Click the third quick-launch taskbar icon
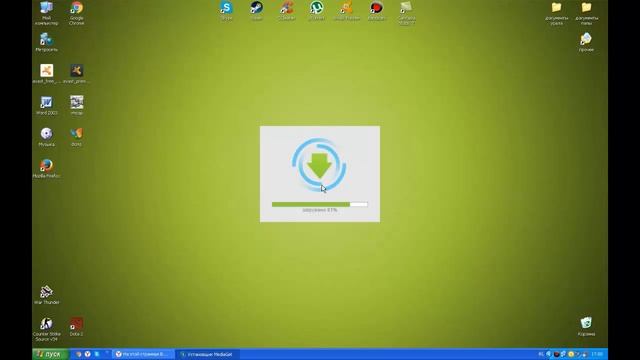The image size is (640, 360). point(97,354)
